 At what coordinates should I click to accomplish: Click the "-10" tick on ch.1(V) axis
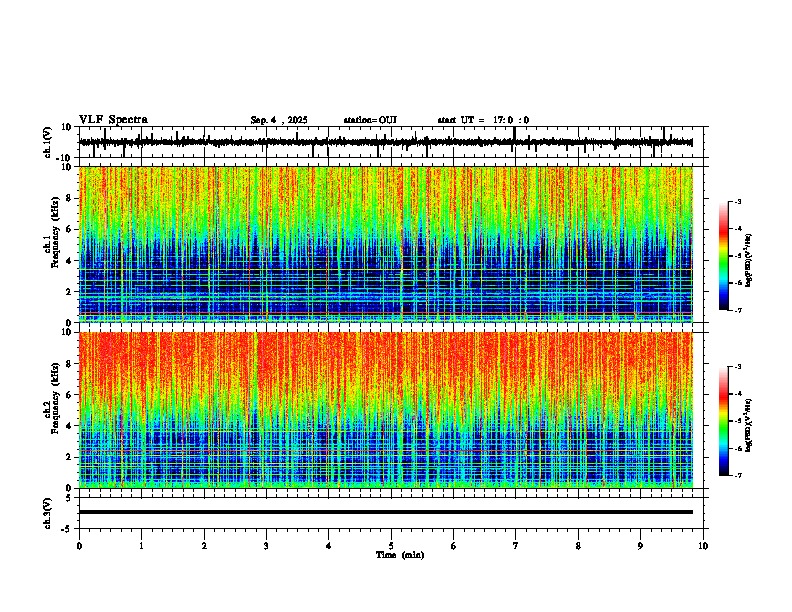click(x=65, y=158)
